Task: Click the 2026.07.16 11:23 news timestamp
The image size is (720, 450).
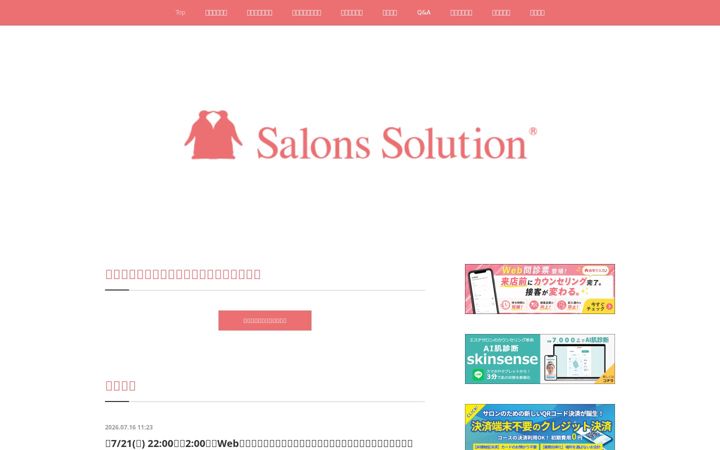Action: [129, 427]
